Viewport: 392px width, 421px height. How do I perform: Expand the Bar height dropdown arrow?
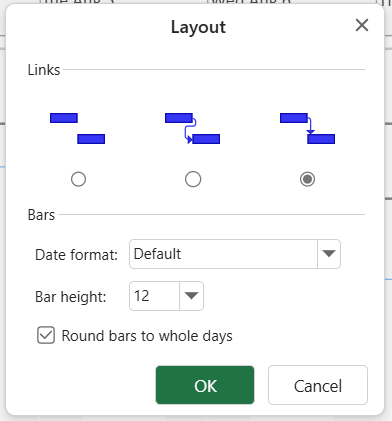191,296
